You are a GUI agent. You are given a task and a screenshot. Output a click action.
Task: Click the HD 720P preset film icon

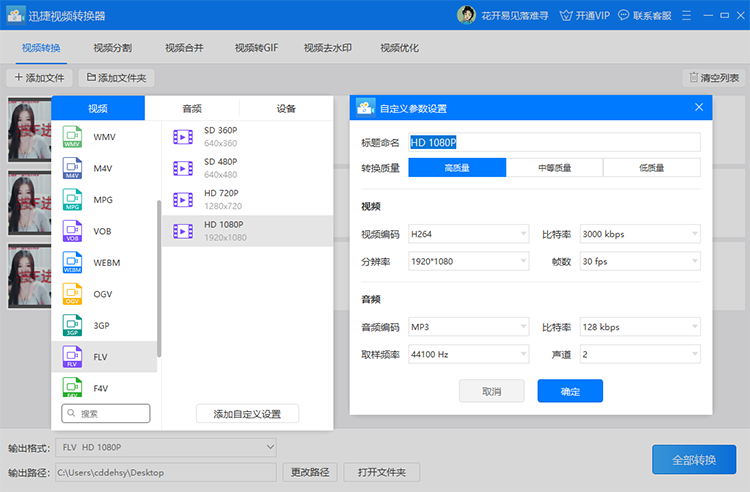click(x=183, y=200)
